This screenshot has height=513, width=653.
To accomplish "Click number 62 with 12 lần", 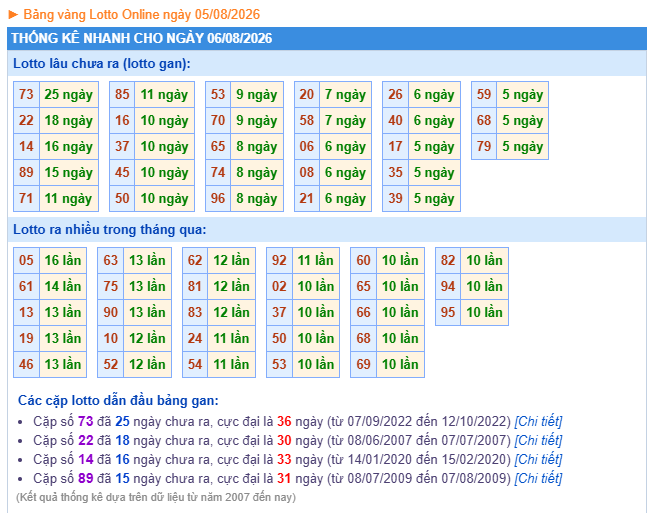I will [x=195, y=260].
